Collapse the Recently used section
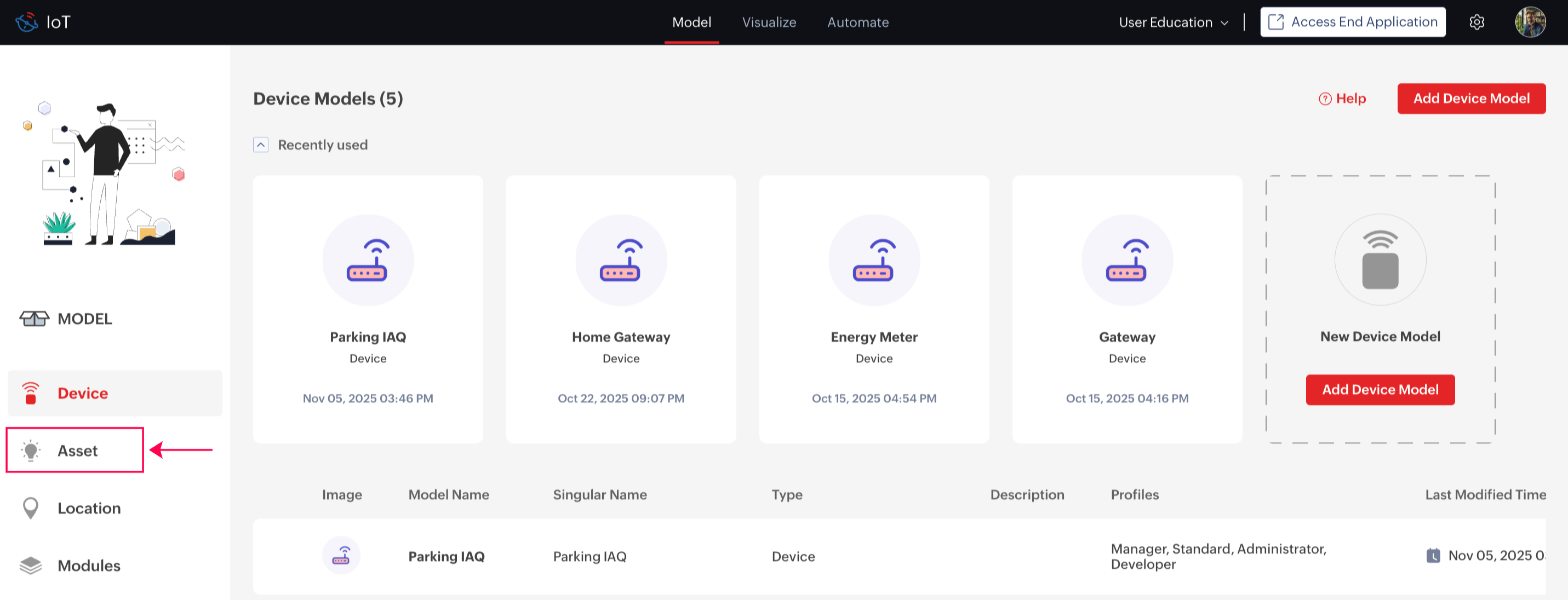1568x600 pixels. point(261,145)
